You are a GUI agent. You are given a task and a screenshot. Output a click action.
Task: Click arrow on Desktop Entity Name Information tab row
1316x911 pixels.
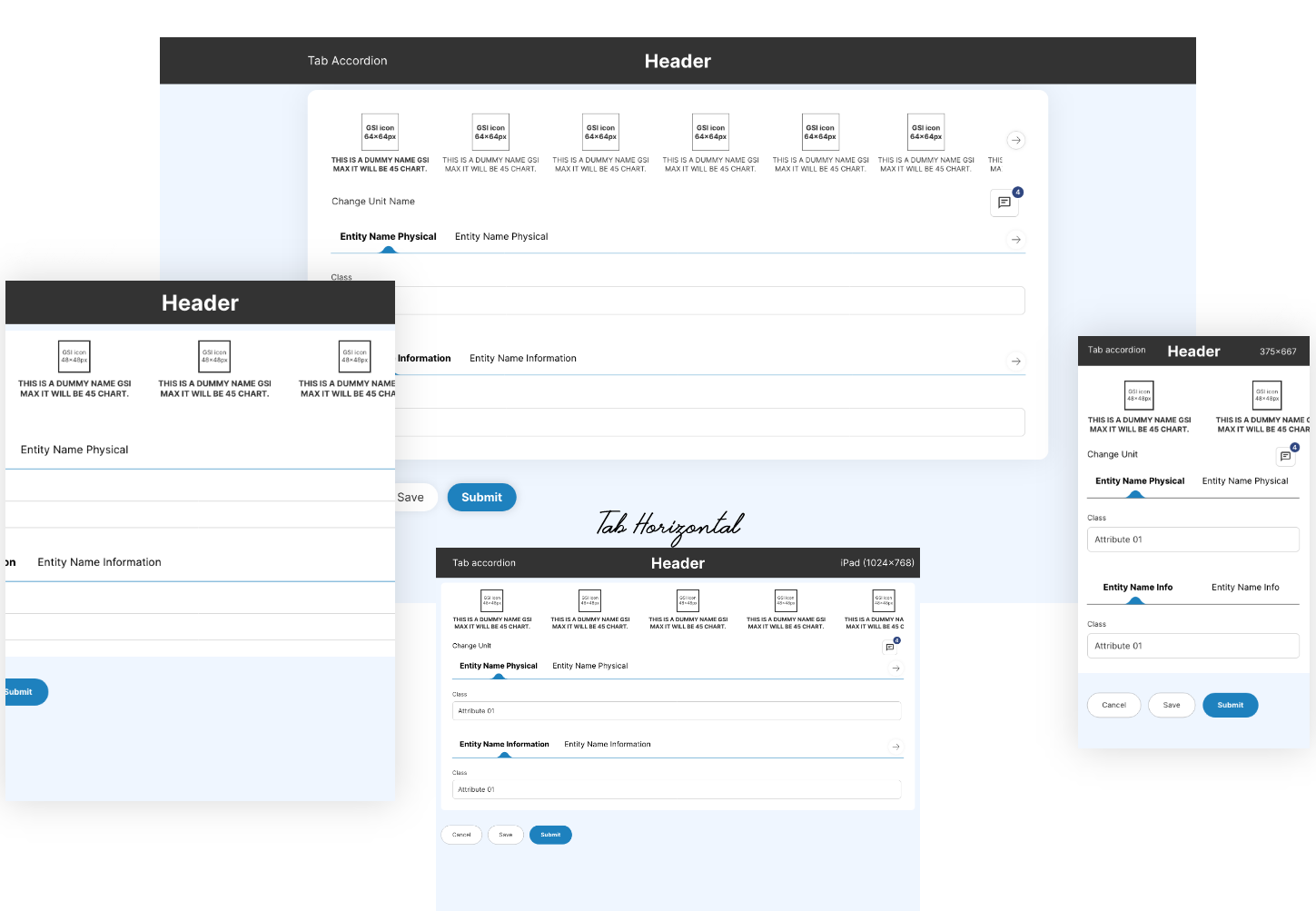click(1015, 361)
